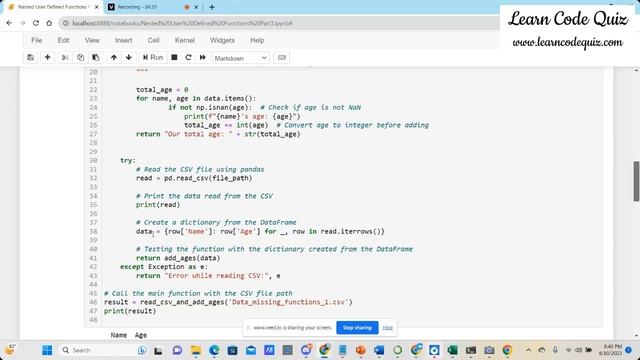Move the selected cell down
The height and width of the screenshot is (360, 640).
point(129,58)
